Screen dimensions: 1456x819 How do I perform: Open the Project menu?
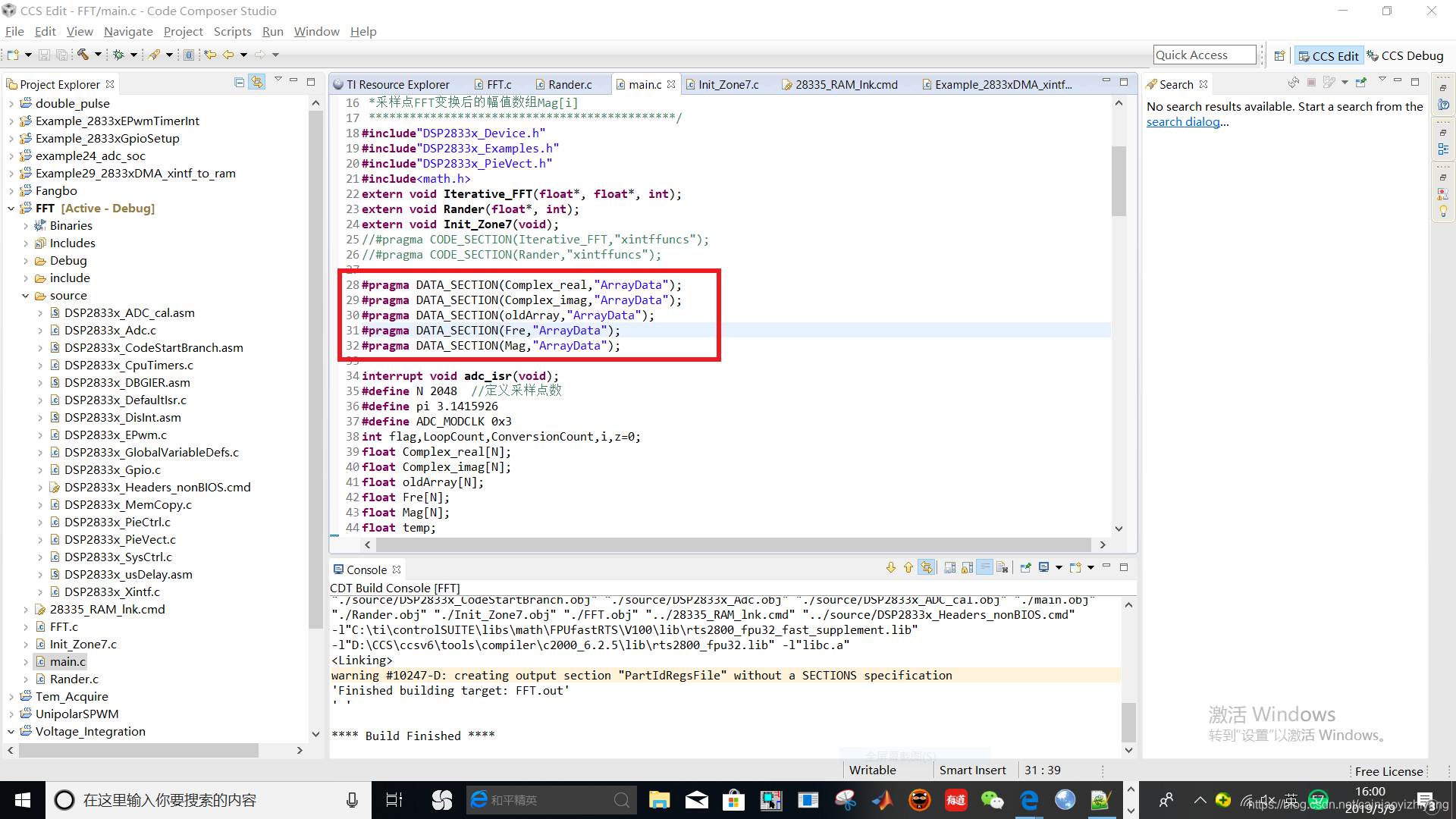tap(183, 31)
